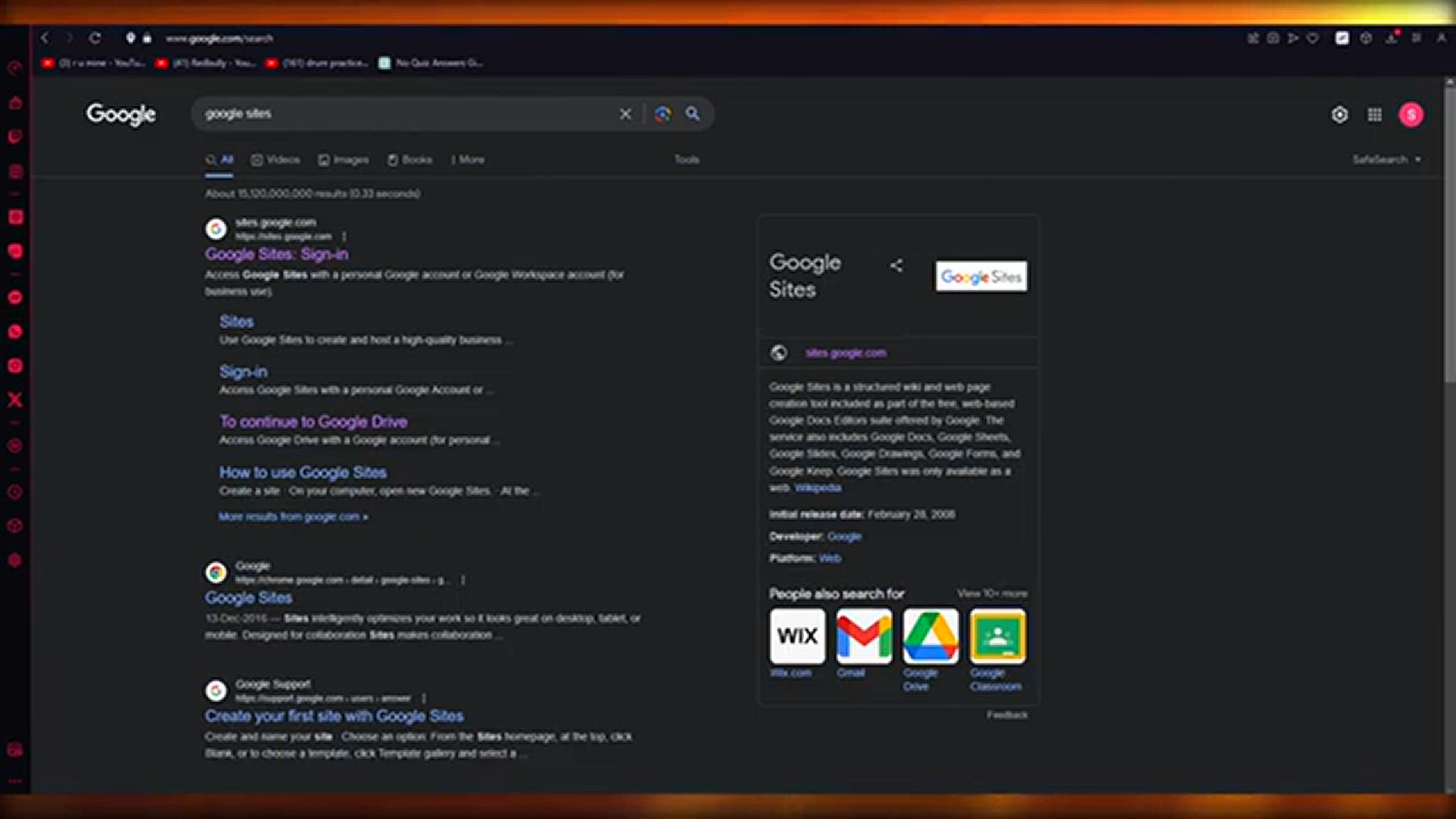
Task: Click the browser reload page icon
Action: click(95, 38)
